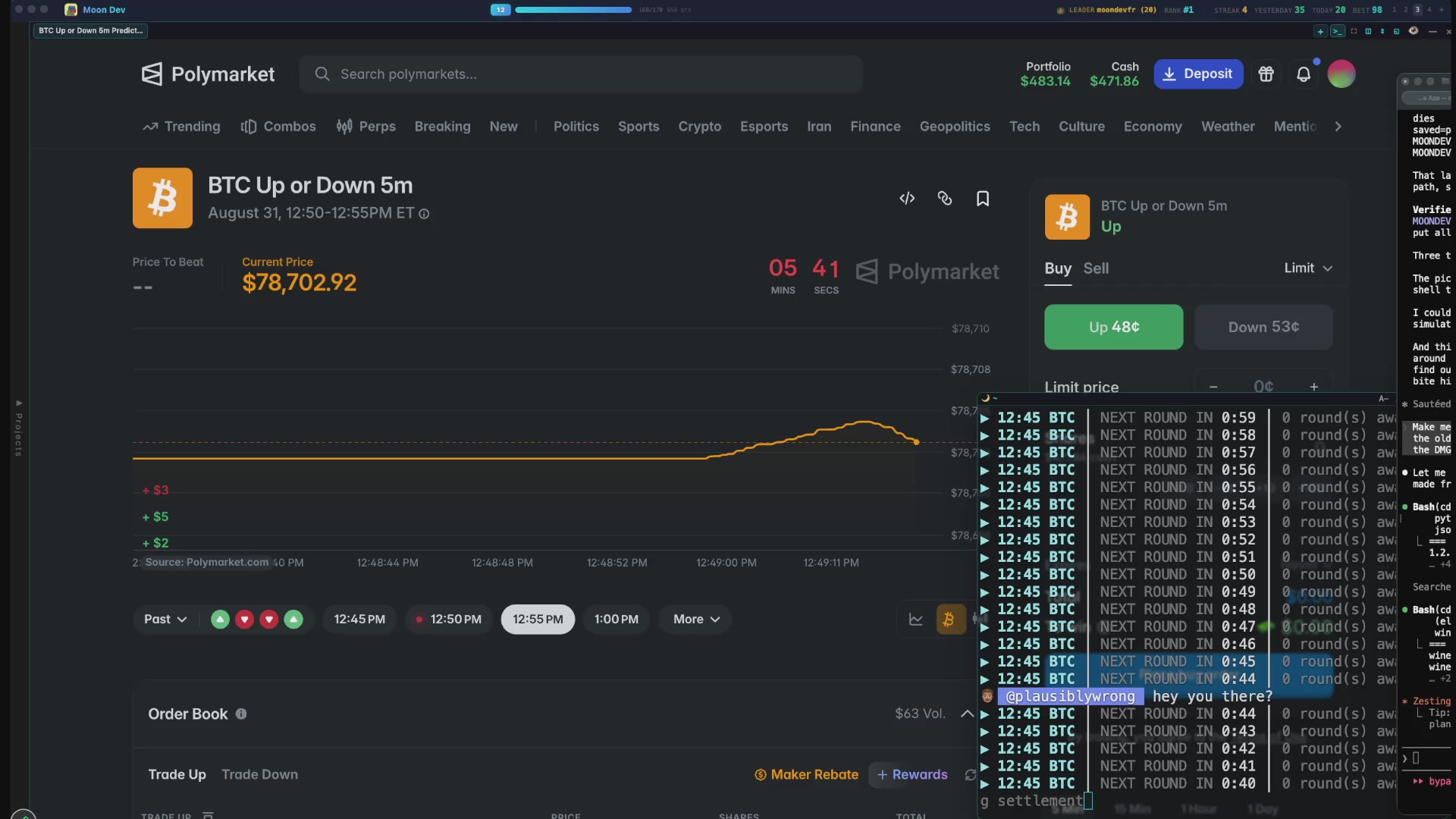The height and width of the screenshot is (819, 1456).
Task: Click the search polymarkets field
Action: (580, 74)
